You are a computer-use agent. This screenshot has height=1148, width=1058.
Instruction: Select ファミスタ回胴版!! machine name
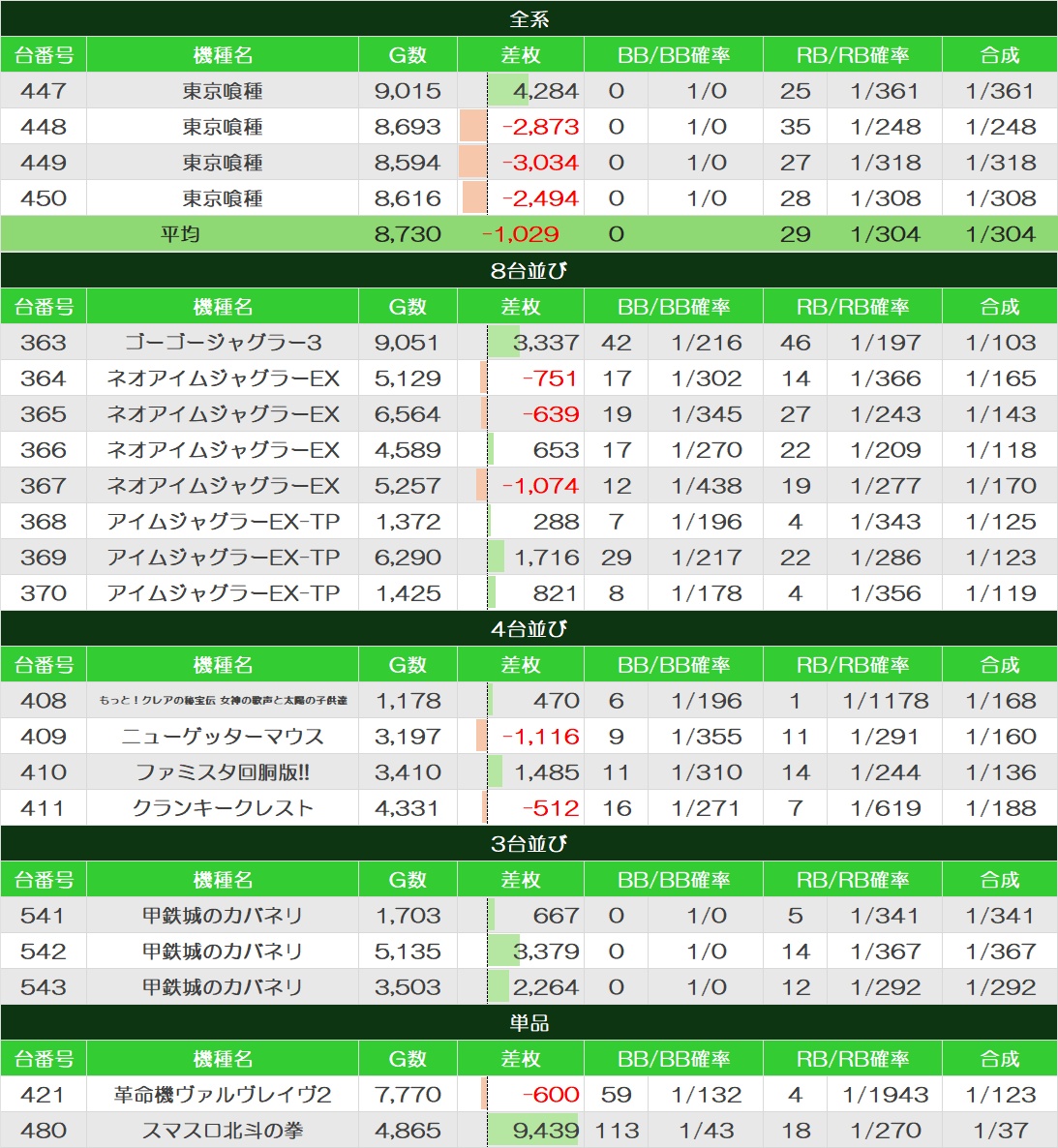223,772
